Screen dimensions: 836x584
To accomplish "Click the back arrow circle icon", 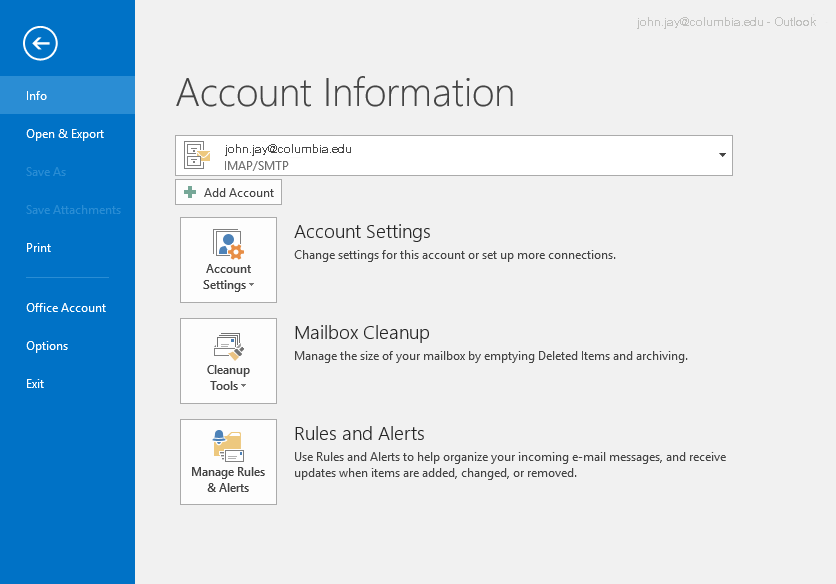I will pos(41,43).
